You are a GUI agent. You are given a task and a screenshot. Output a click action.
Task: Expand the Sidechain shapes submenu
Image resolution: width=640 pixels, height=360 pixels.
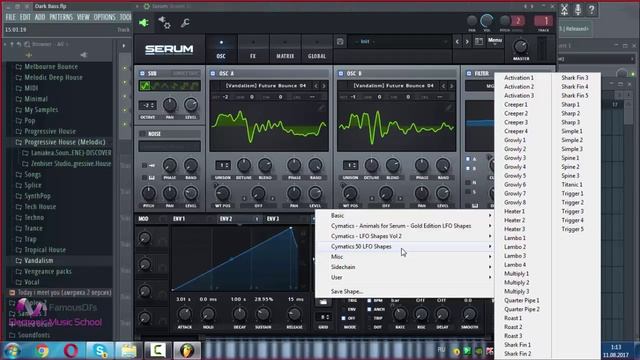(404, 267)
